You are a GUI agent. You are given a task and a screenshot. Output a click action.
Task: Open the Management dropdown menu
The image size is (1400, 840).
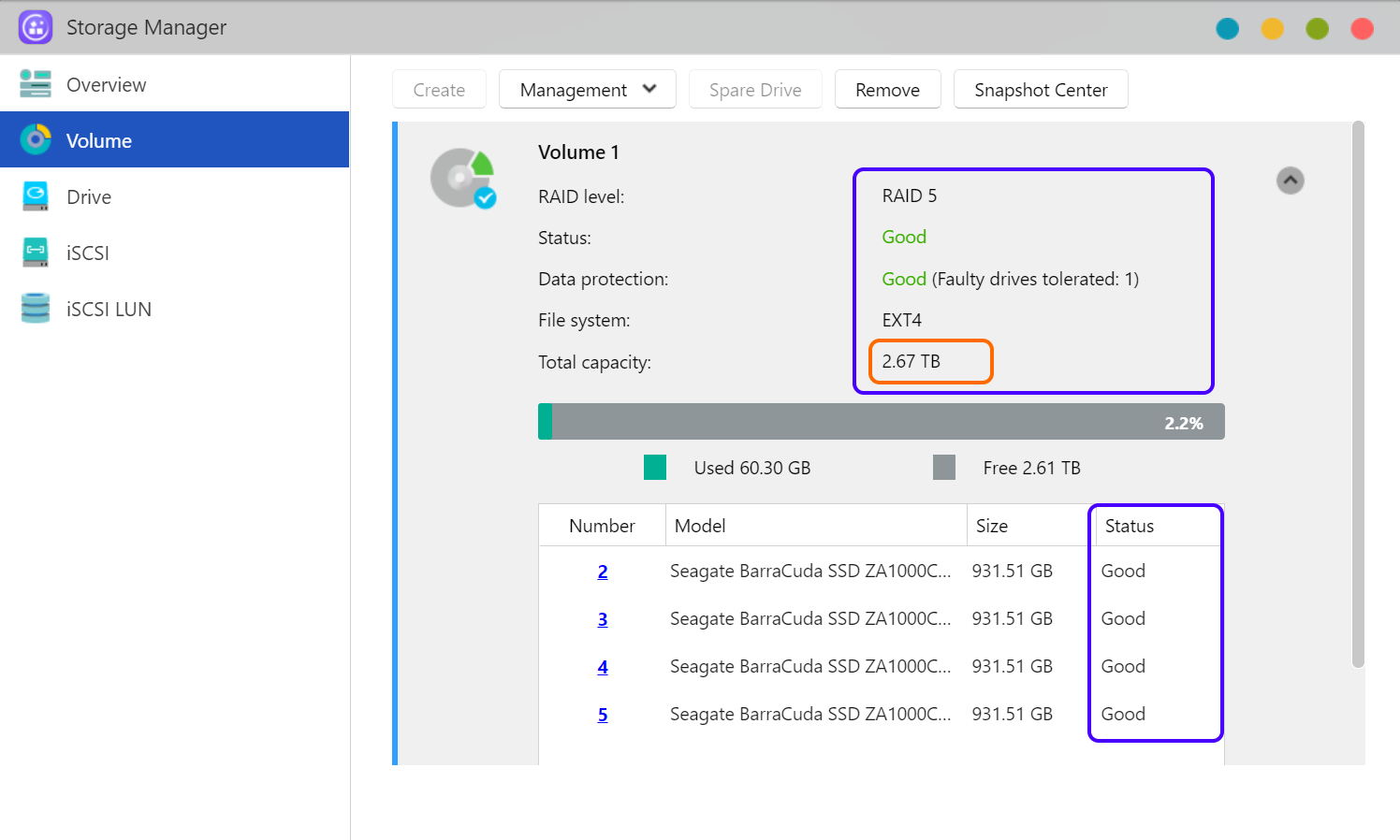pyautogui.click(x=587, y=90)
